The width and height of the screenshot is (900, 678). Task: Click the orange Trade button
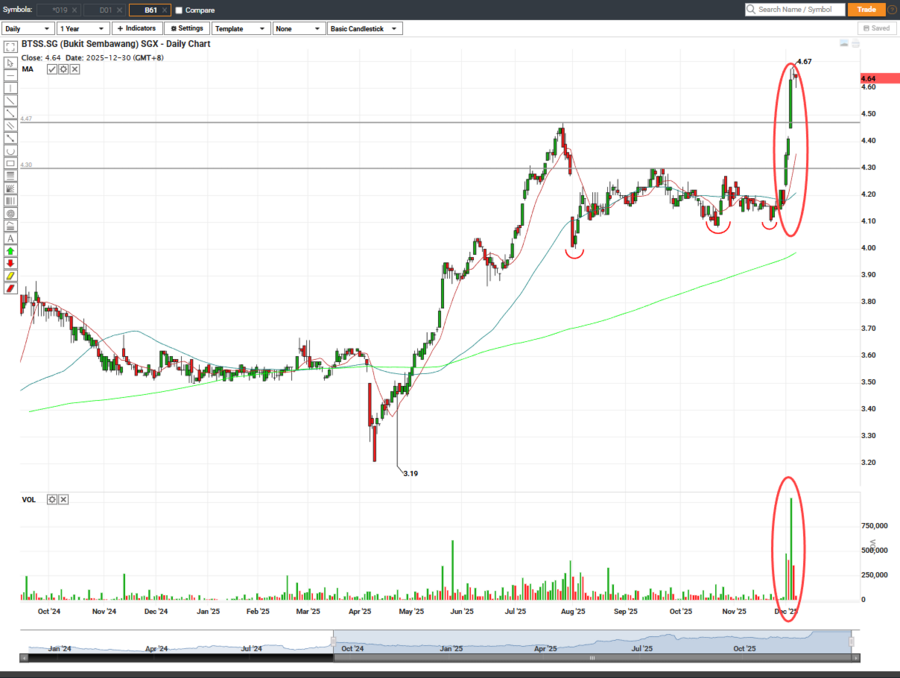(x=867, y=9)
